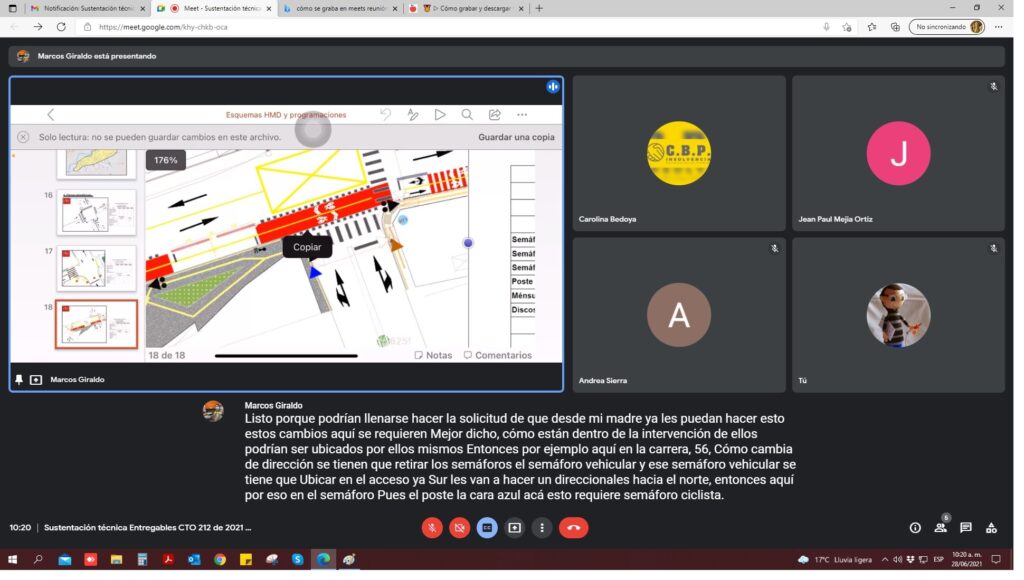Open the Meet activities icon

coord(991,525)
